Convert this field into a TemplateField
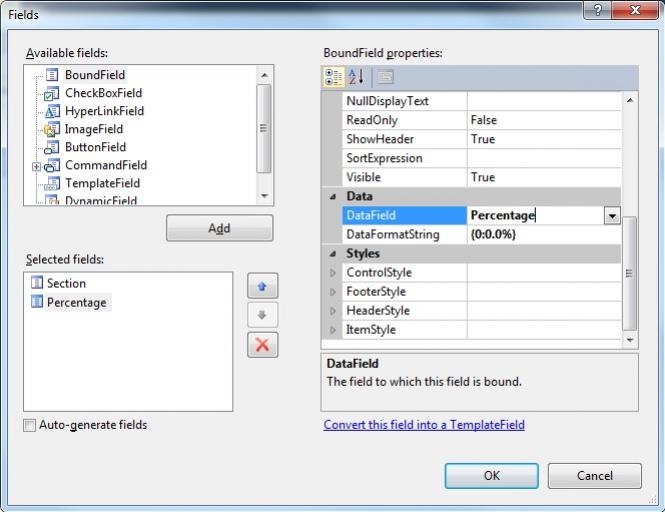The width and height of the screenshot is (665, 512). click(424, 425)
